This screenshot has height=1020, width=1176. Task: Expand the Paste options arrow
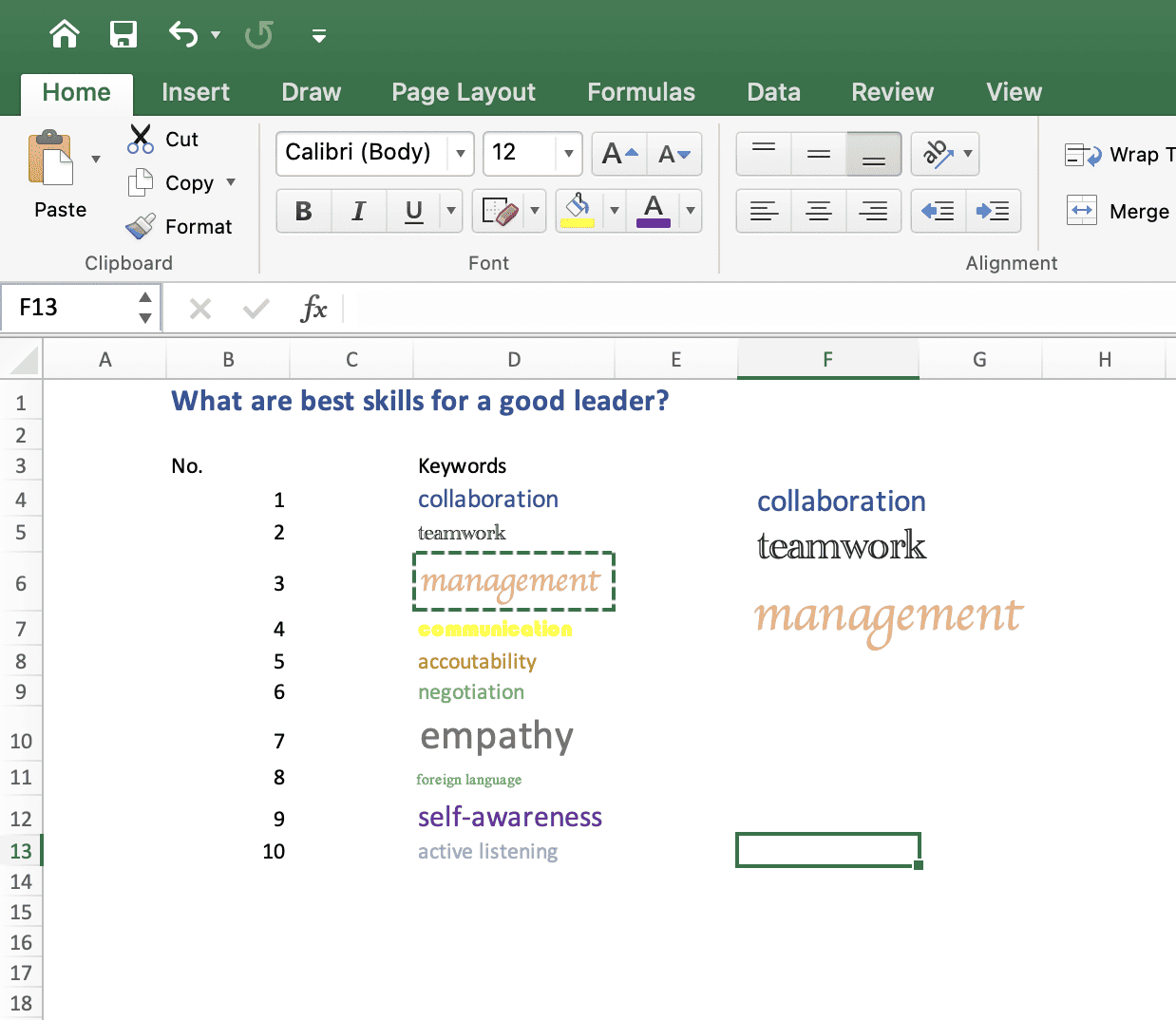tap(96, 159)
